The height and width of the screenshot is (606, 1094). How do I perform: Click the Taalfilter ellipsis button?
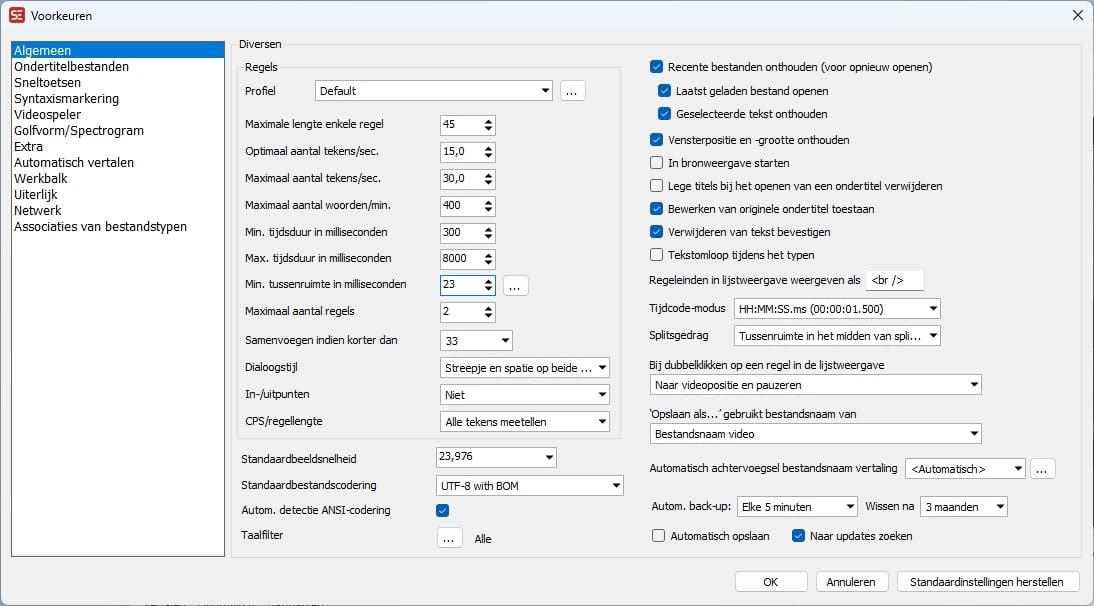click(x=450, y=538)
